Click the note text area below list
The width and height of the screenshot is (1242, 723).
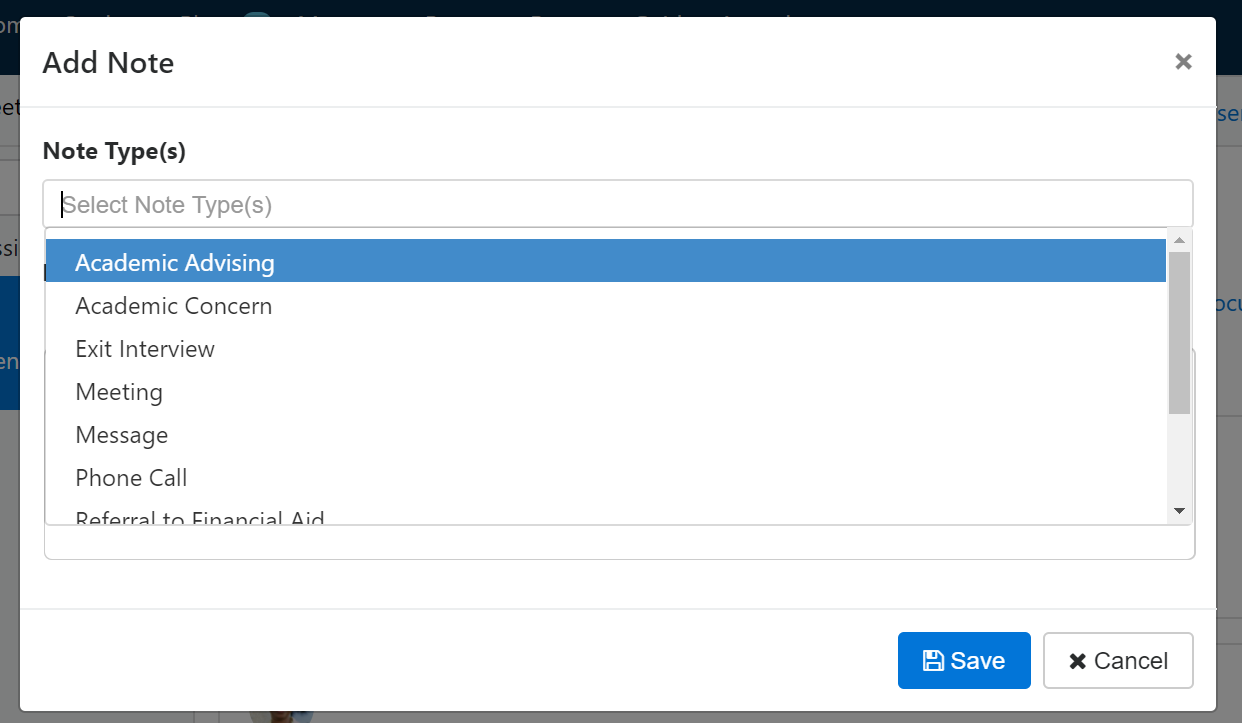[620, 542]
